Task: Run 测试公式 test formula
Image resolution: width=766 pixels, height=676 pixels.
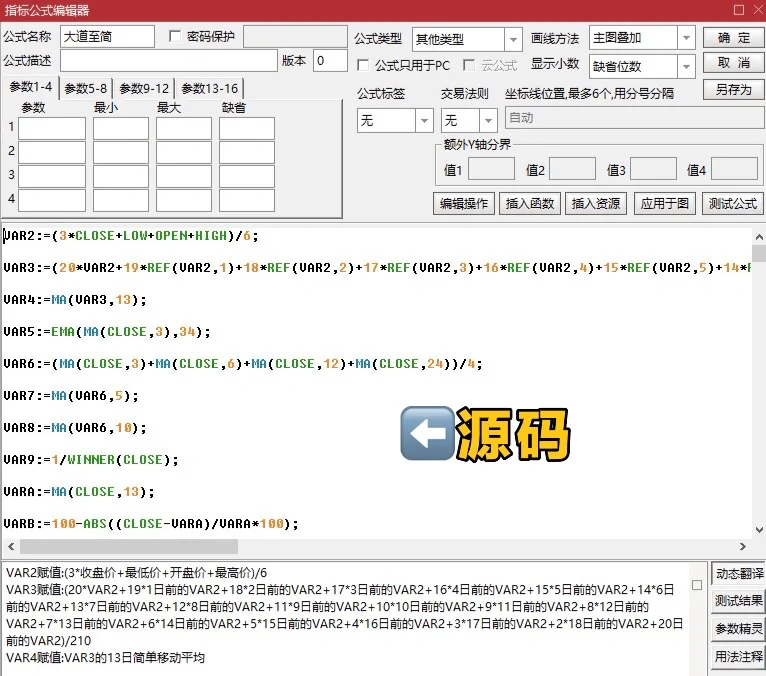Action: click(x=733, y=203)
